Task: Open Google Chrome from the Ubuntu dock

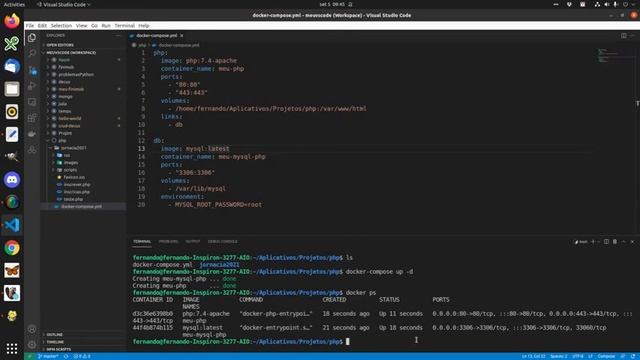Action: click(12, 248)
